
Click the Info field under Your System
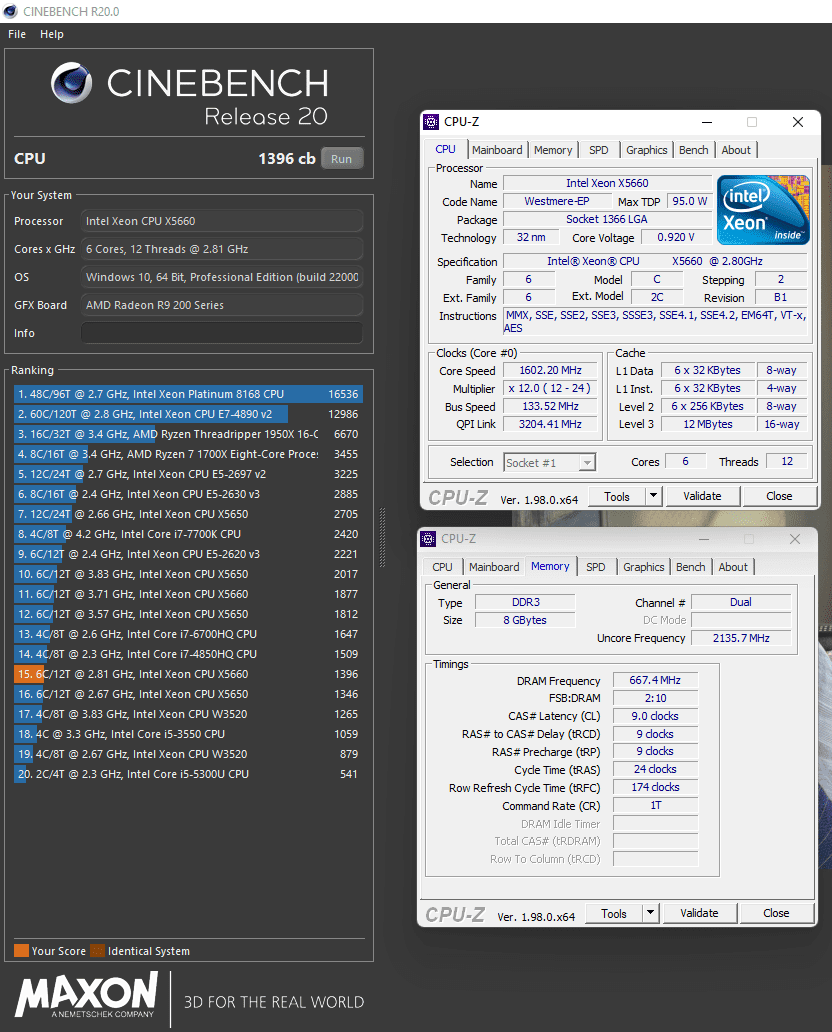[222, 333]
